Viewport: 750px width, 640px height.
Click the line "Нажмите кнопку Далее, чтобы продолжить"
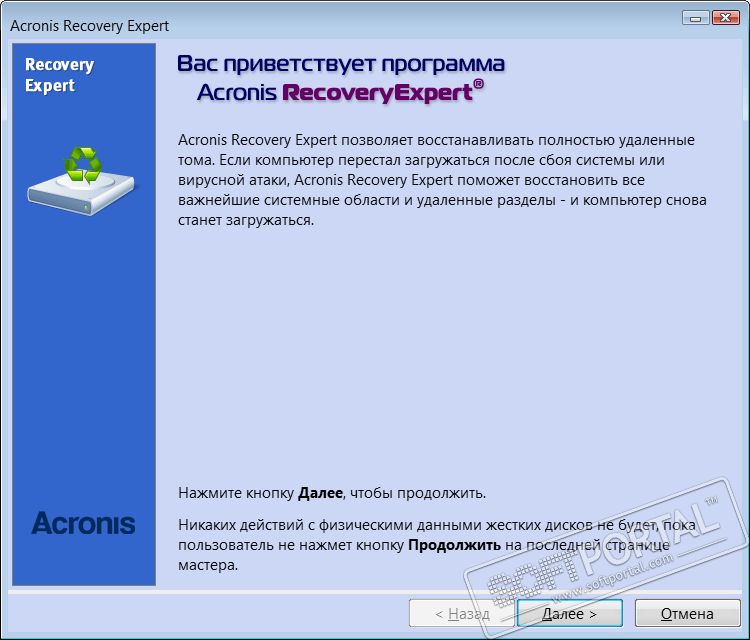332,493
